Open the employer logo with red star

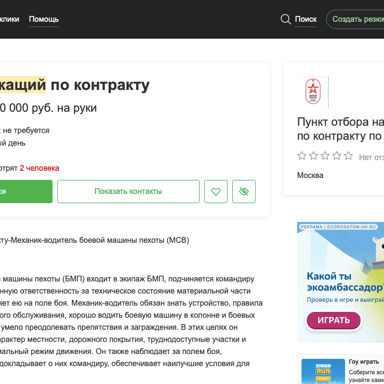pyautogui.click(x=313, y=91)
